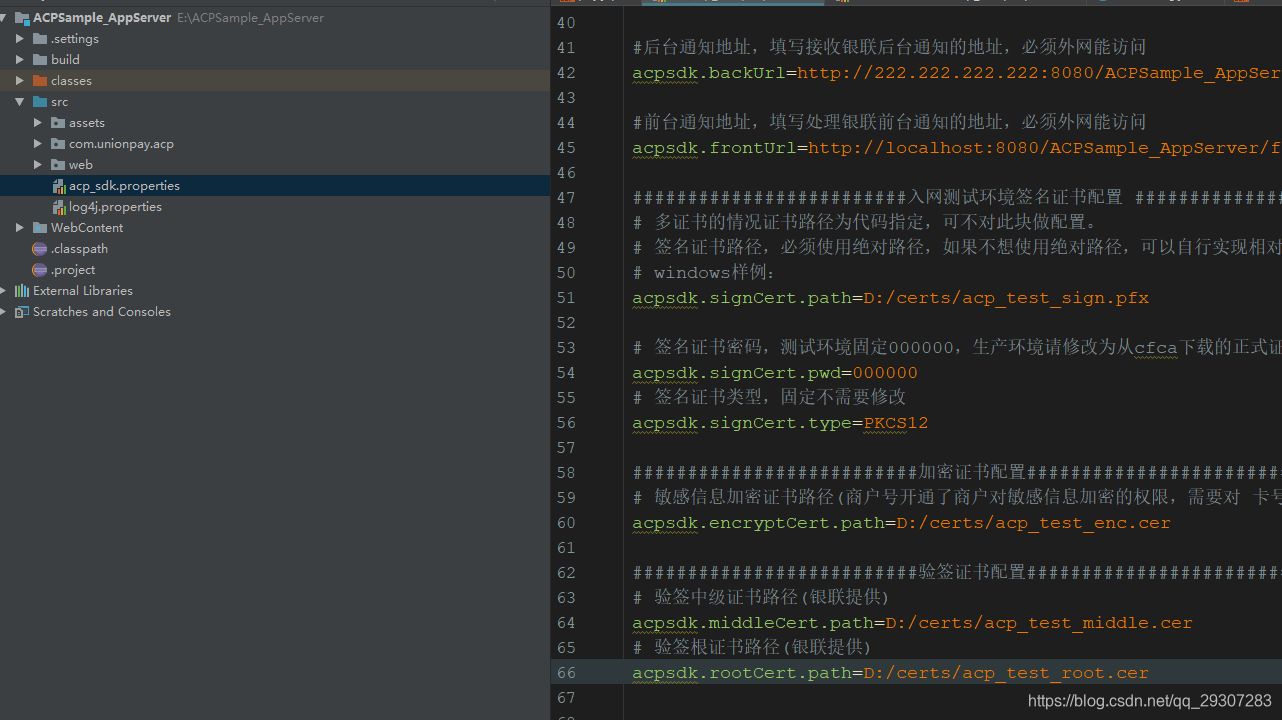The height and width of the screenshot is (720, 1282).
Task: Click the frontUrl http://localhost:8080 value
Action: [x=1045, y=148]
